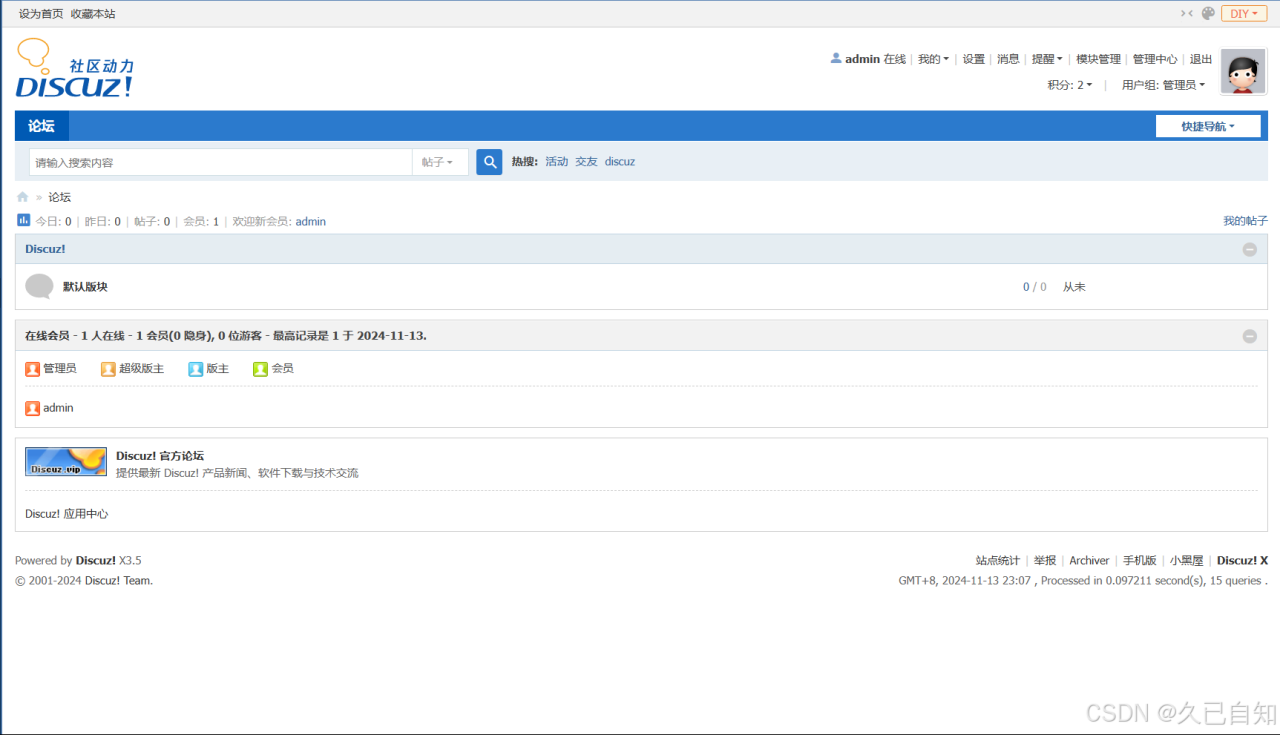Collapse the 在线会员 online members section
Screen dimensions: 1280x735
[1249, 336]
